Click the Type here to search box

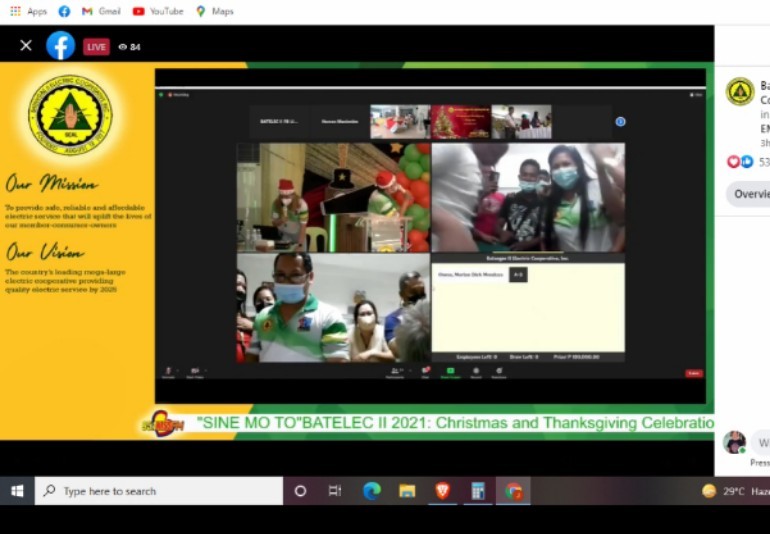[x=159, y=491]
